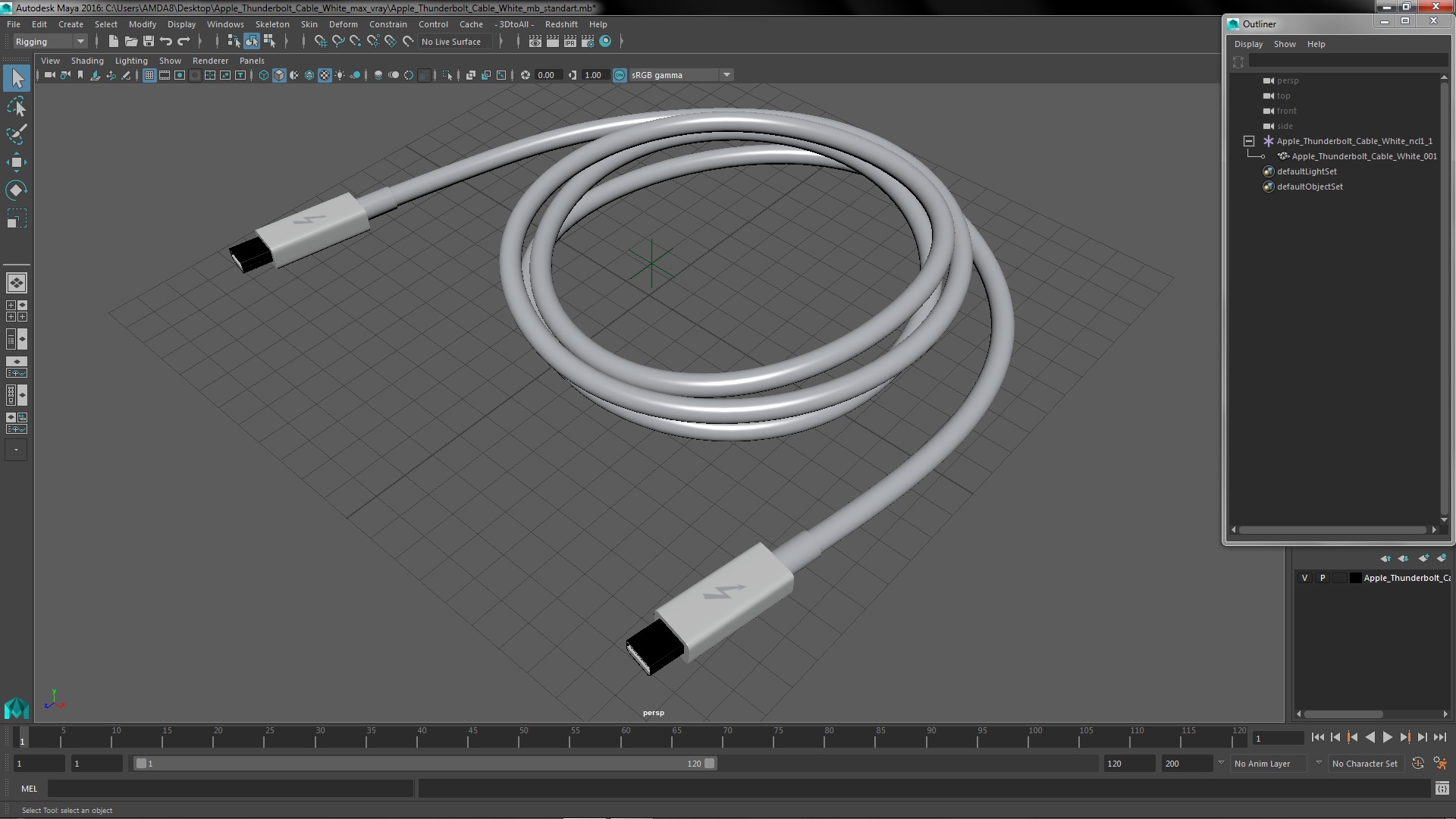The height and width of the screenshot is (819, 1456).
Task: Switch to single-perspective layout icon
Action: pyautogui.click(x=16, y=283)
